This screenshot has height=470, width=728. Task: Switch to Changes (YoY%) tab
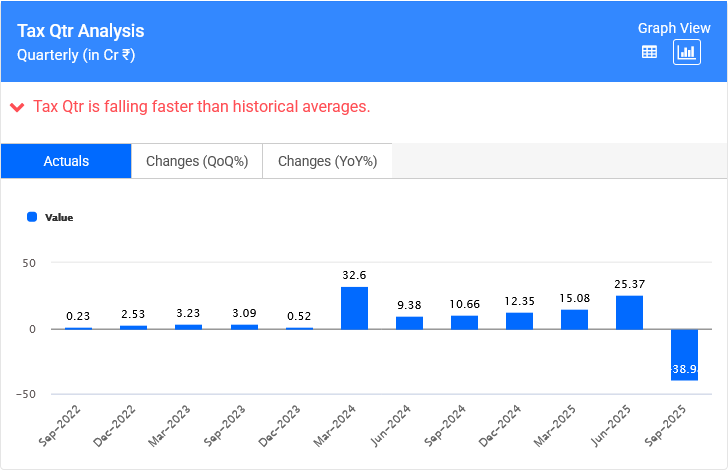pos(327,161)
